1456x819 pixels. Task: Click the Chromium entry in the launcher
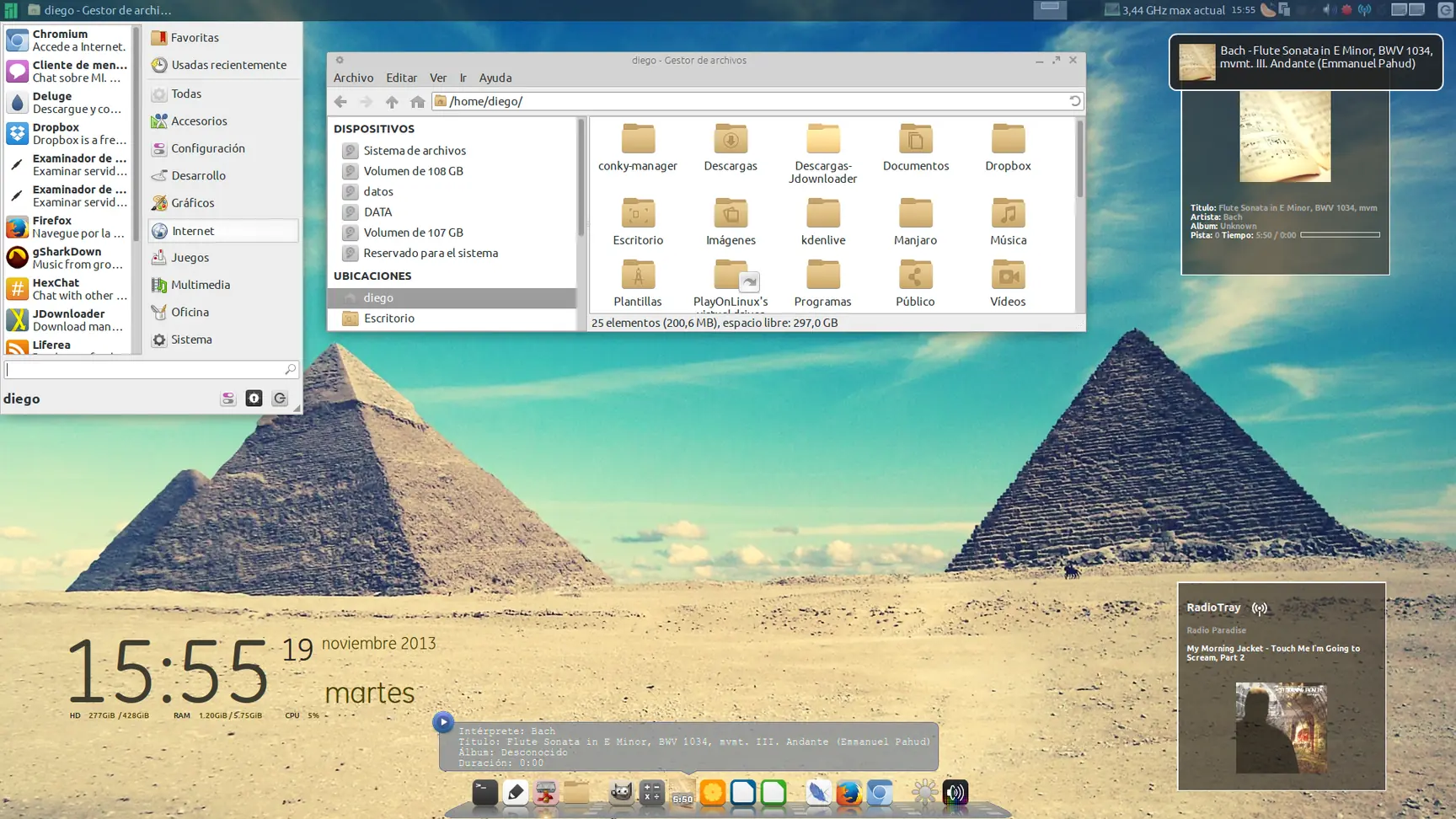[67, 40]
